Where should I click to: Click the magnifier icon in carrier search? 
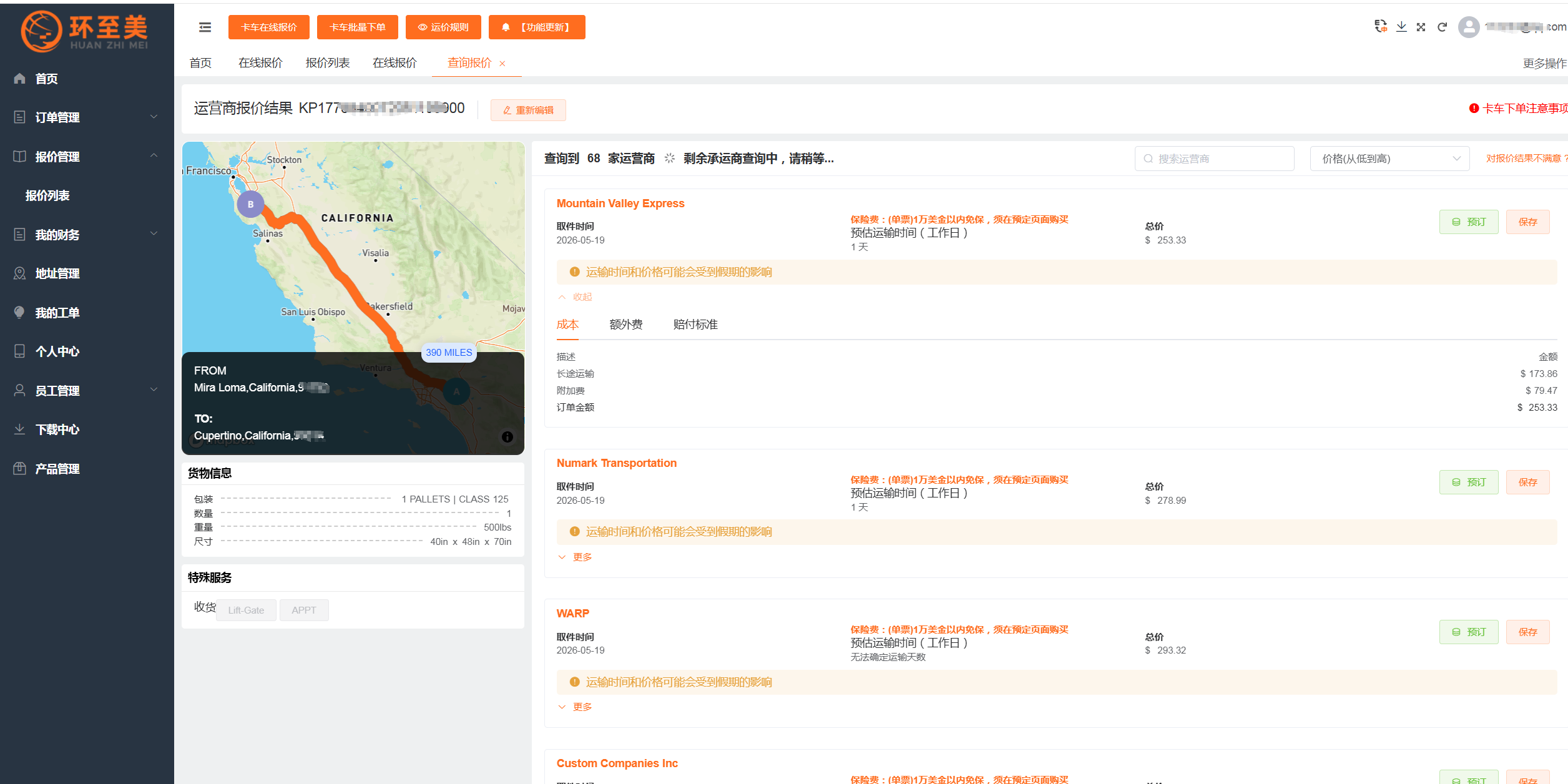coord(1148,159)
